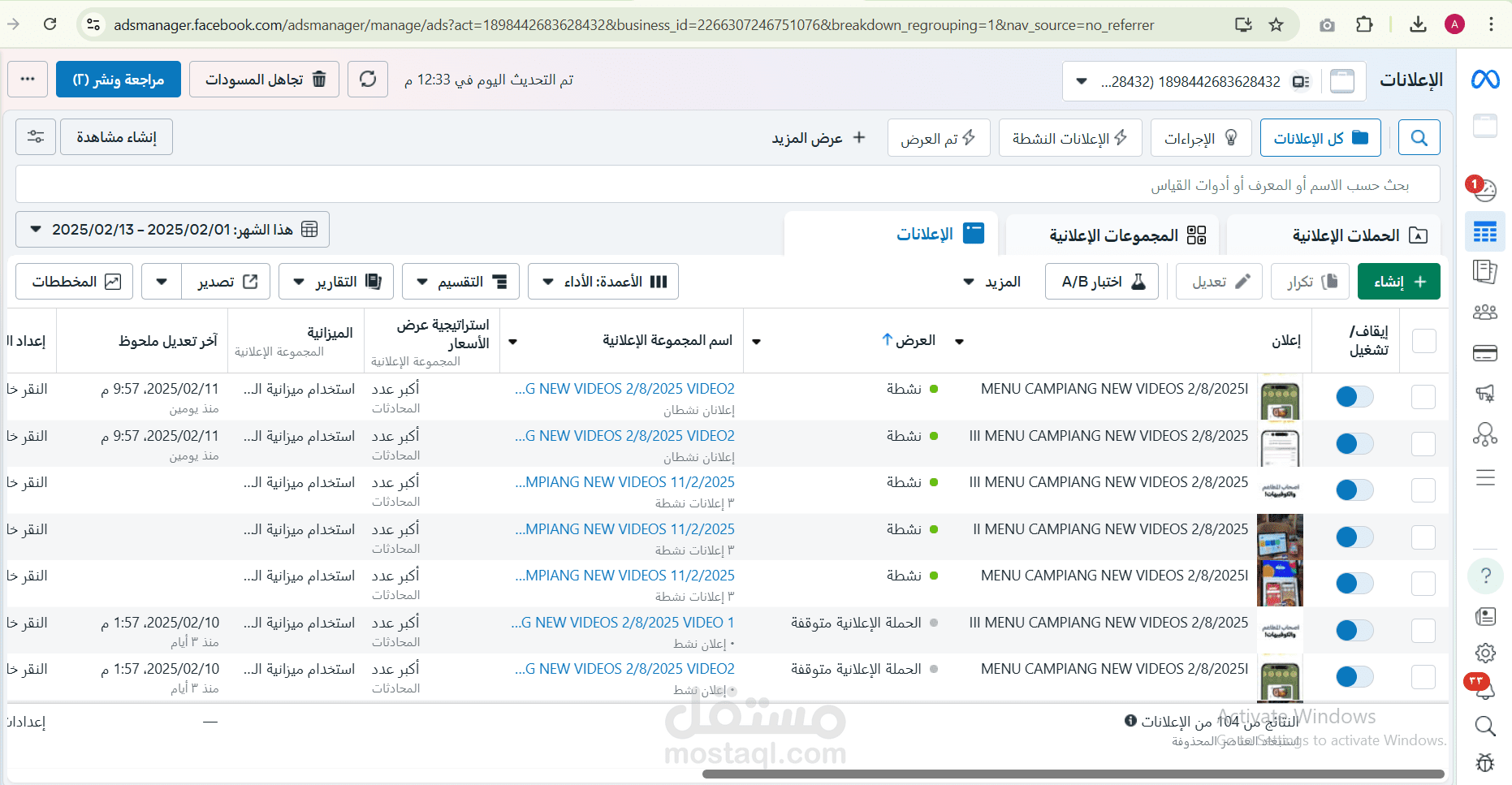Open the advertising megaphone icon in the sidebar
This screenshot has width=1512, height=785.
1484,394
